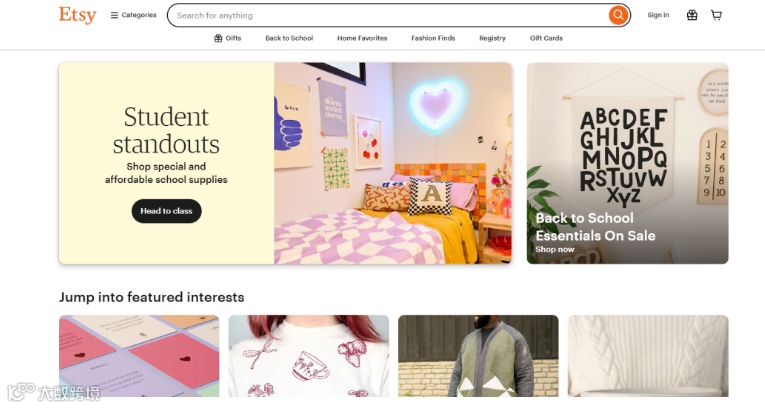Click the orange search magnifier button
This screenshot has height=408, width=765.
click(618, 15)
